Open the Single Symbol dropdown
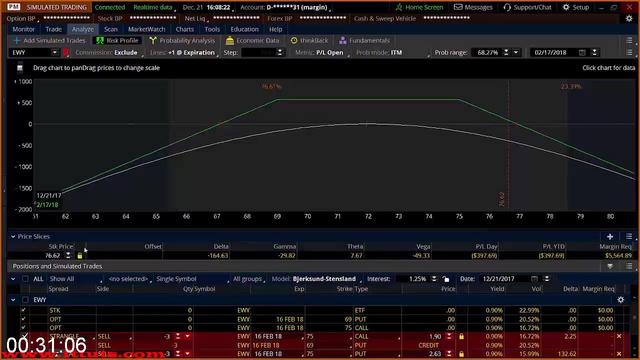640x360 pixels. tap(192, 279)
